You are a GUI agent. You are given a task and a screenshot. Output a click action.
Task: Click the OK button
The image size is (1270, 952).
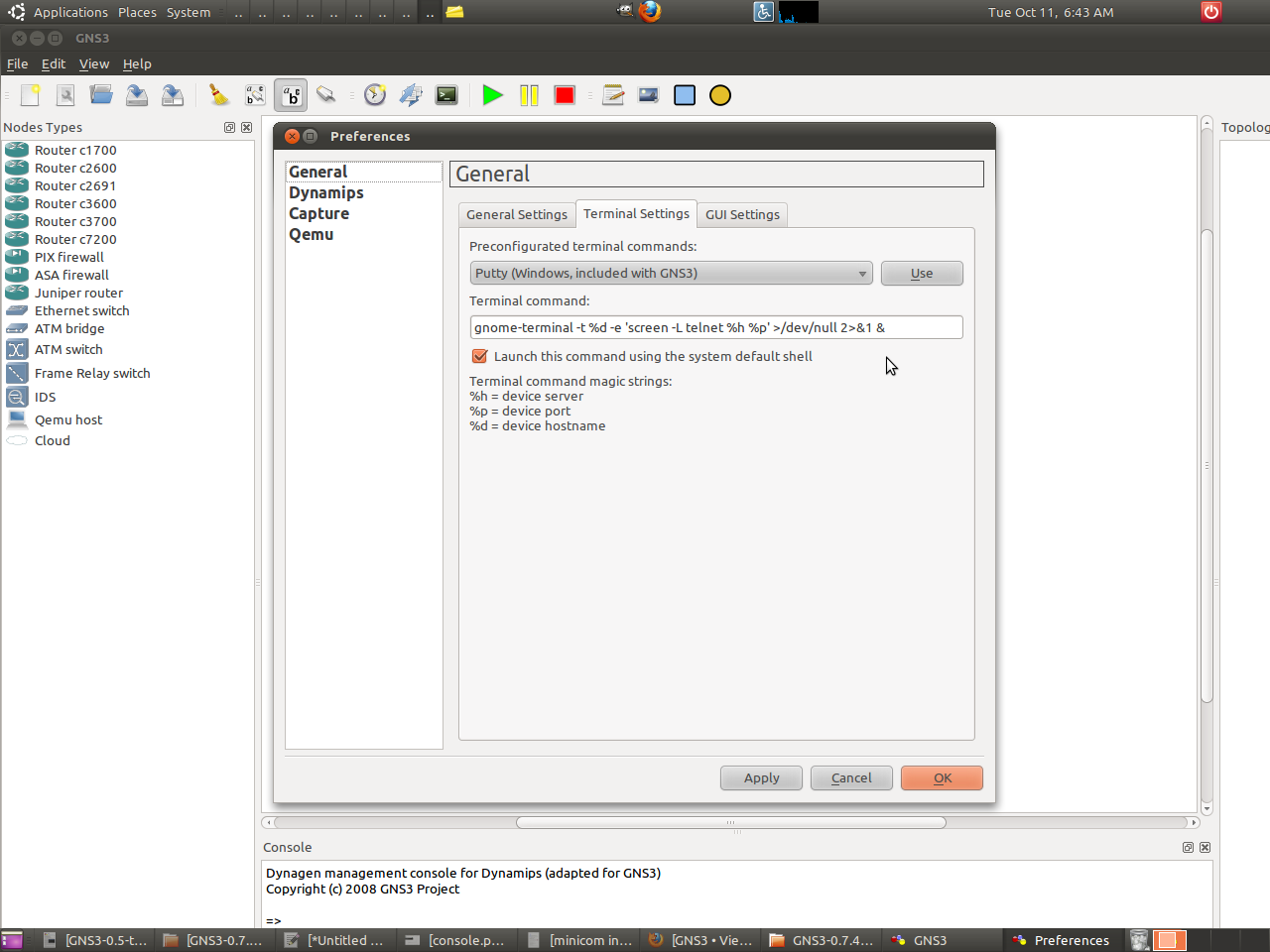click(942, 777)
